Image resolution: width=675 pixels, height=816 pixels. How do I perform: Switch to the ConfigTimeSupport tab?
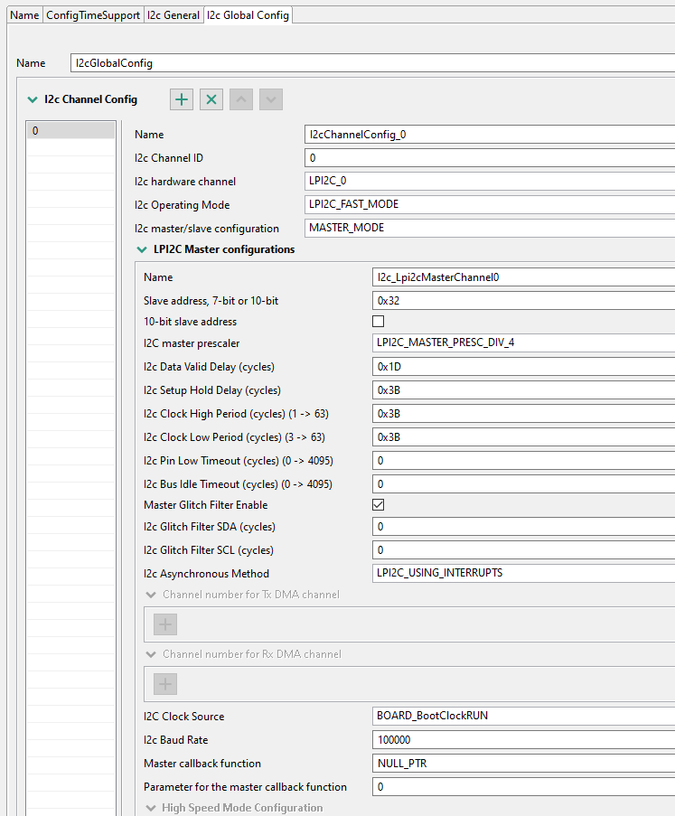tap(93, 15)
